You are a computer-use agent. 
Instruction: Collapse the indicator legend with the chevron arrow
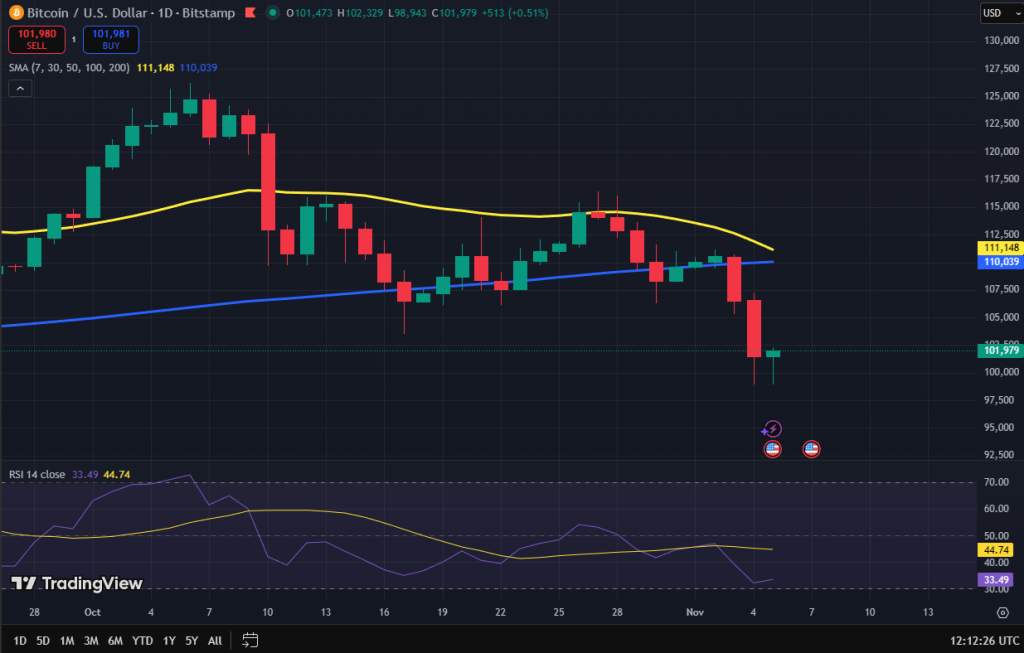click(19, 88)
